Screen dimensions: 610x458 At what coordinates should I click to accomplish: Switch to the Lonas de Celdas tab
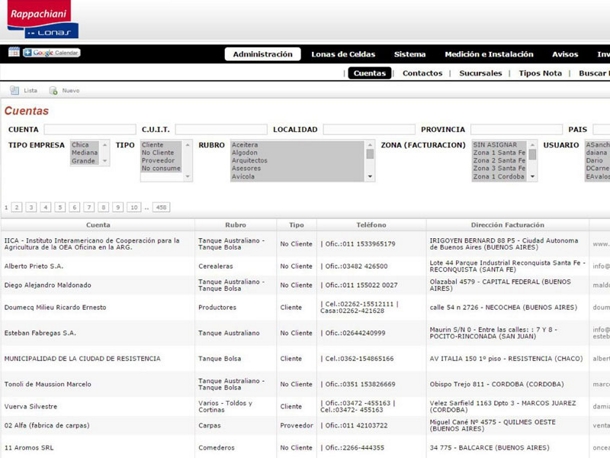[343, 55]
